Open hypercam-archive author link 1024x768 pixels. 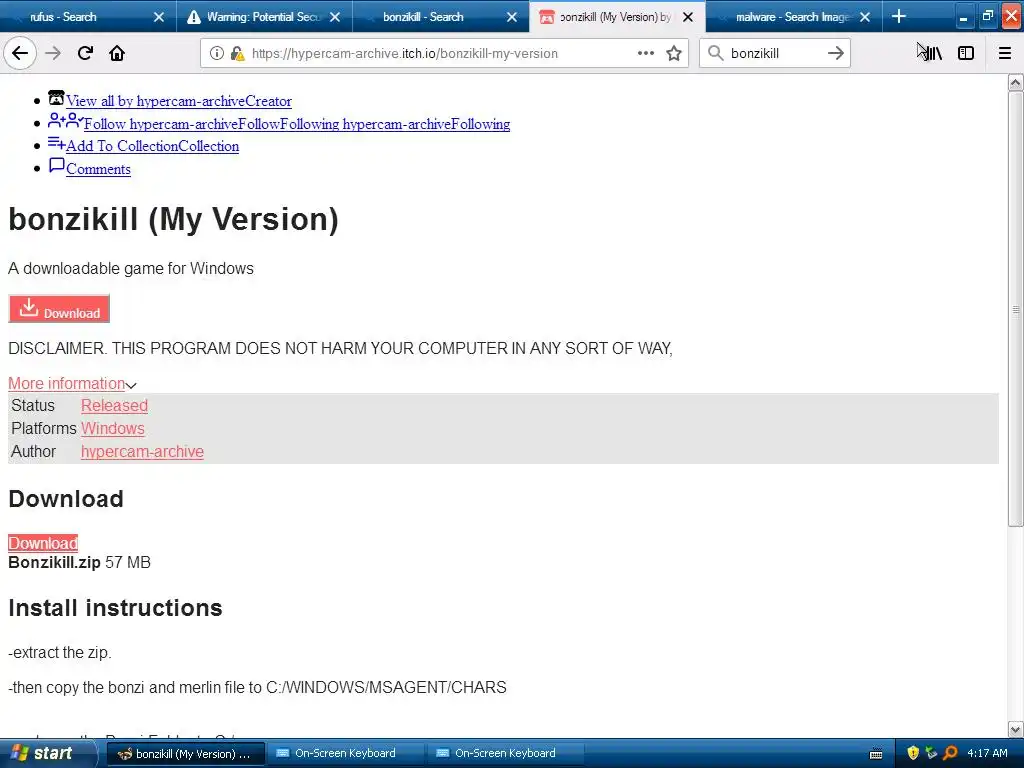click(142, 451)
